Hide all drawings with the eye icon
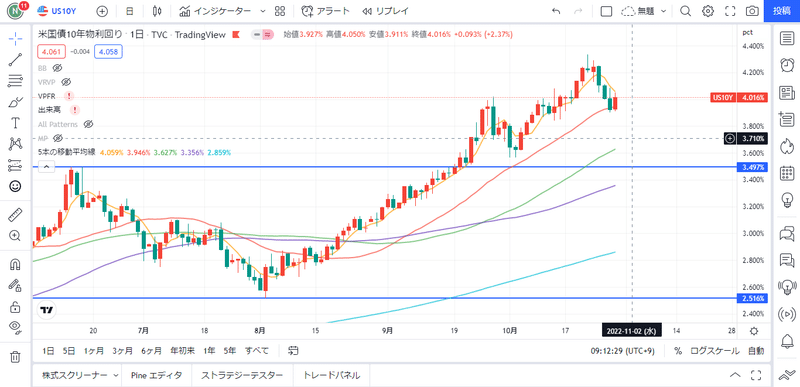 click(x=15, y=328)
